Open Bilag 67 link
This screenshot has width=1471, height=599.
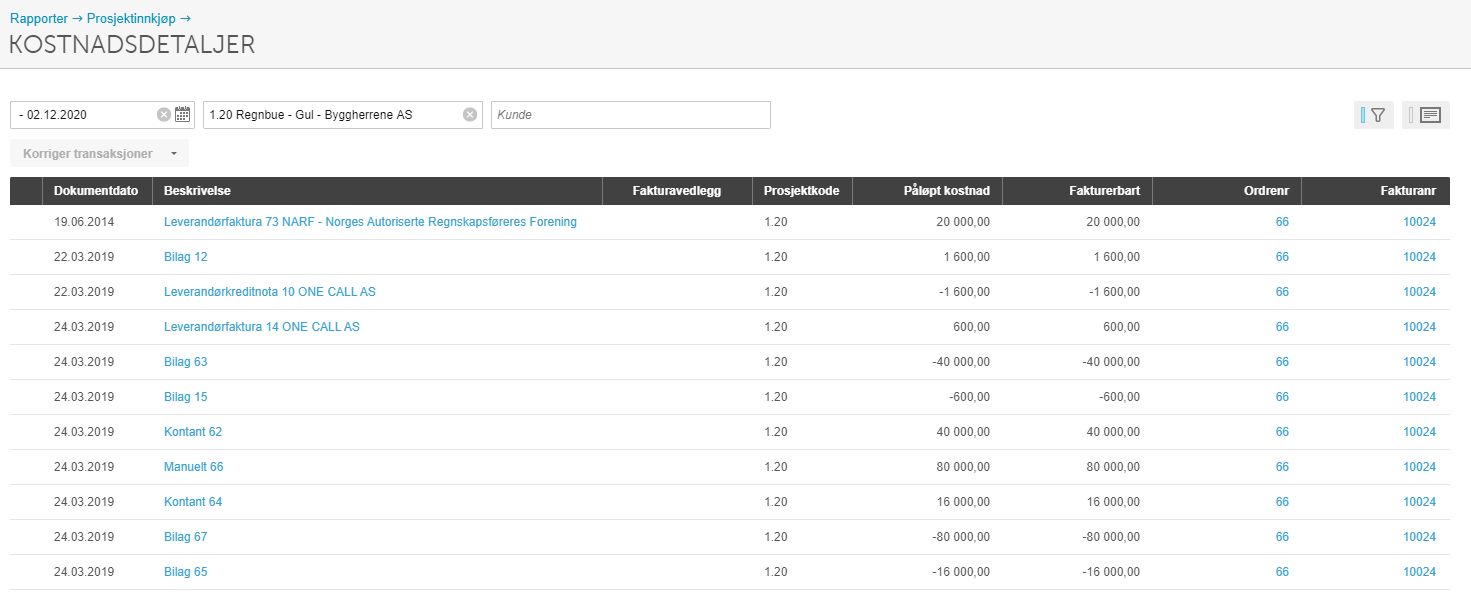(x=186, y=537)
